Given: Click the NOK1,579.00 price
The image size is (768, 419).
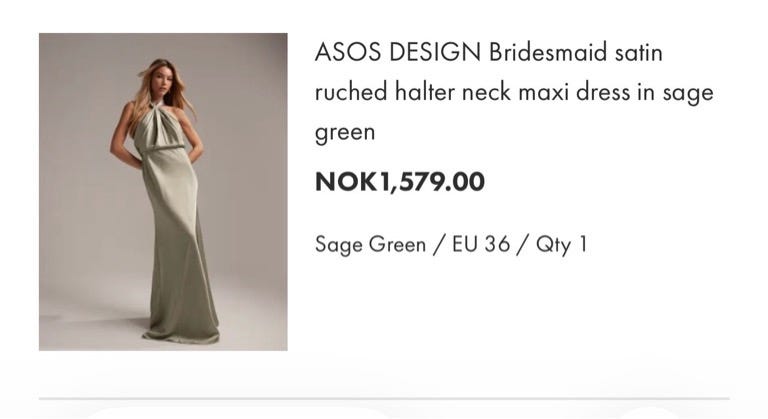Looking at the screenshot, I should [x=400, y=182].
